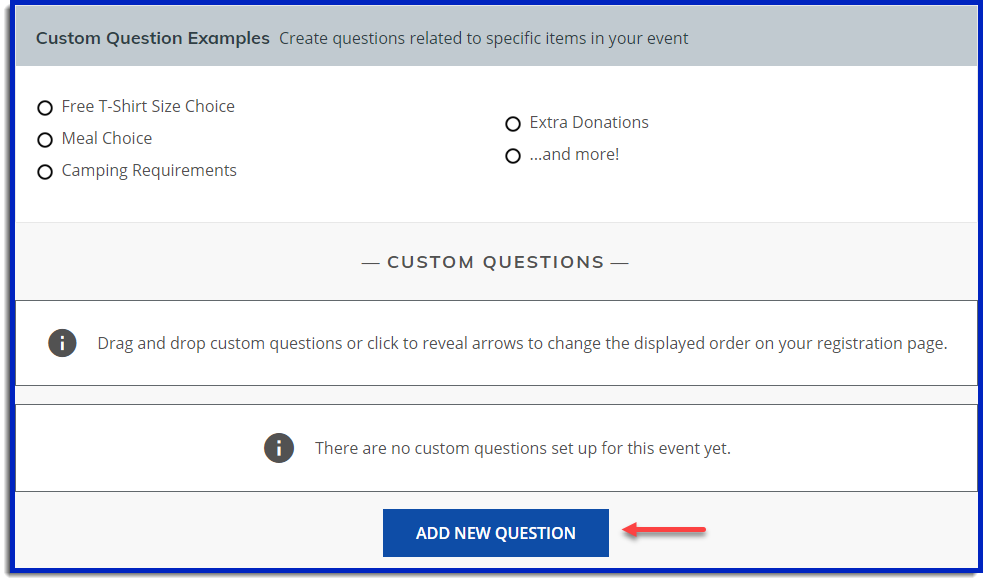
Task: Click the Free T-Shirt Size Choice text
Action: coord(148,107)
